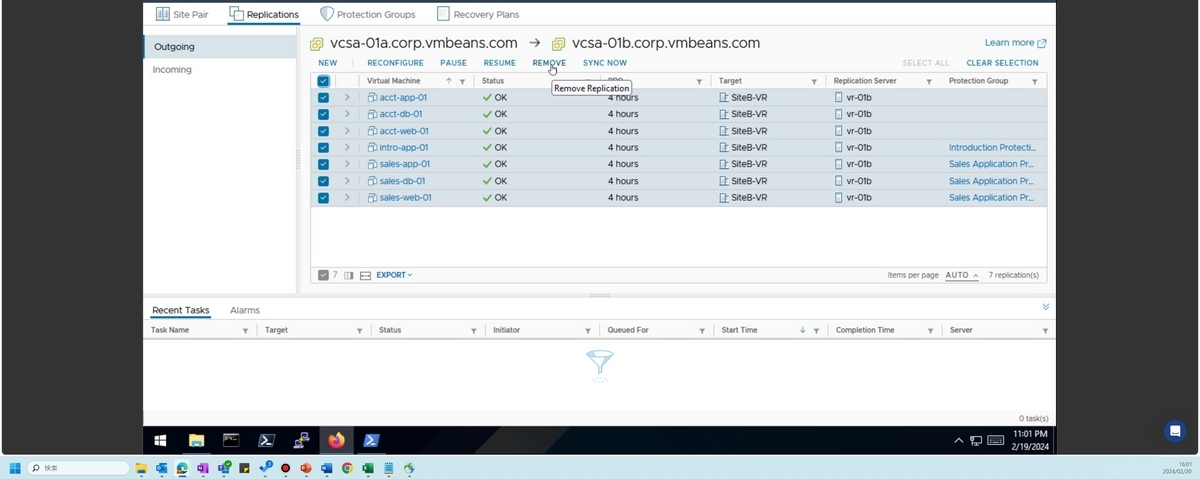The height and width of the screenshot is (479, 1200).
Task: Filter the RPO column
Action: pyautogui.click(x=699, y=81)
